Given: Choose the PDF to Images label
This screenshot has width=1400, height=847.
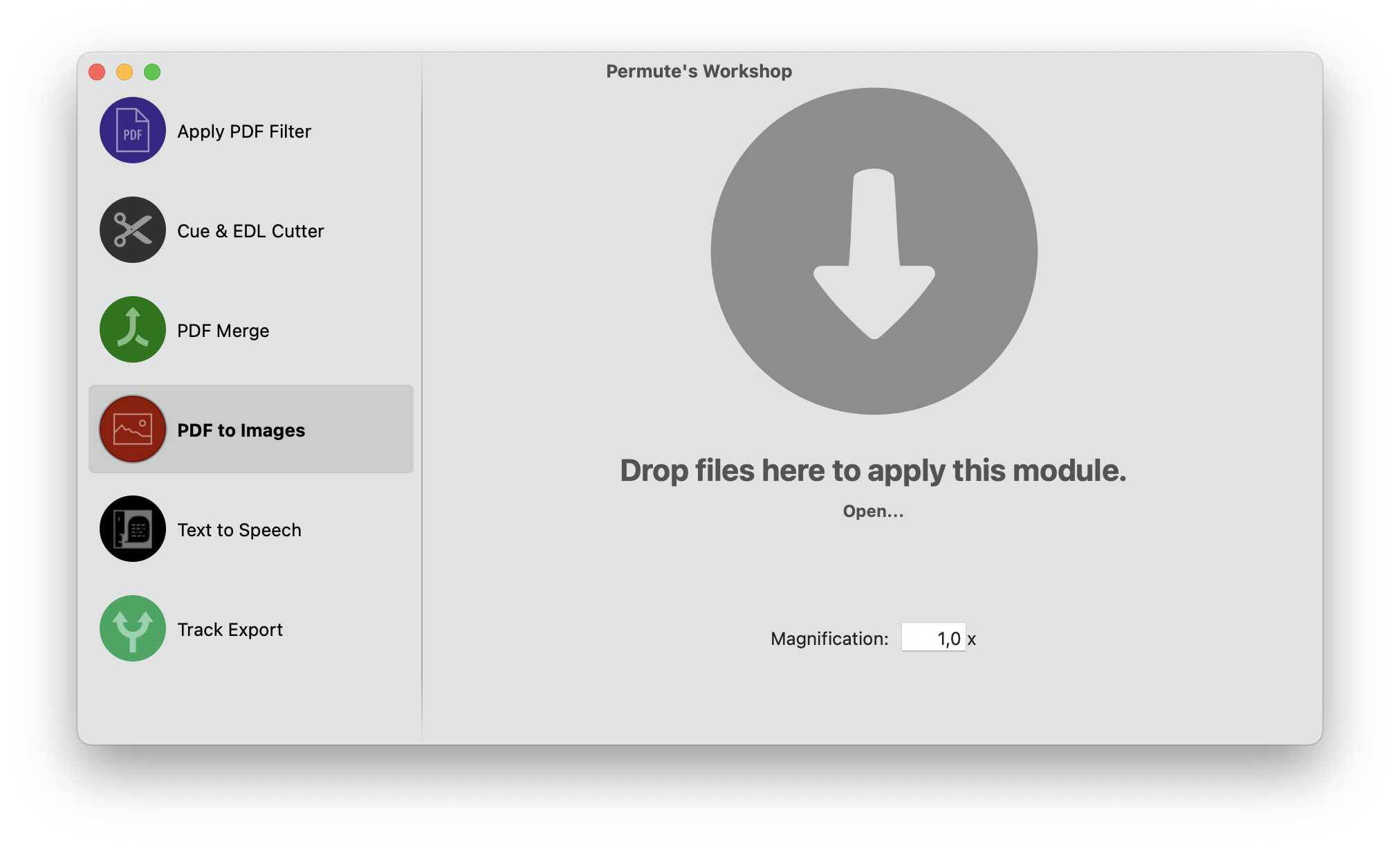Looking at the screenshot, I should (241, 430).
